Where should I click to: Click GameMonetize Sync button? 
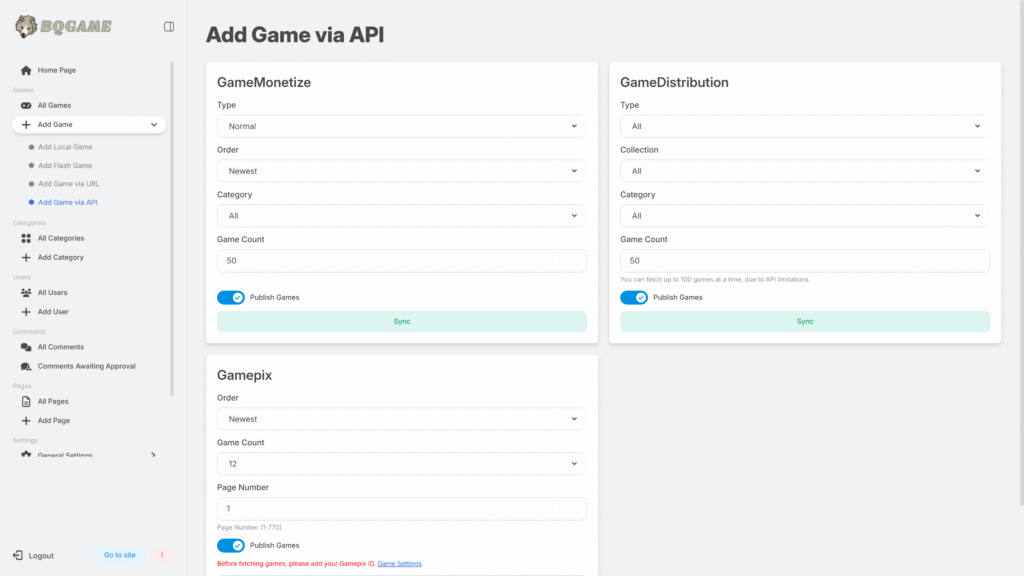click(x=402, y=321)
